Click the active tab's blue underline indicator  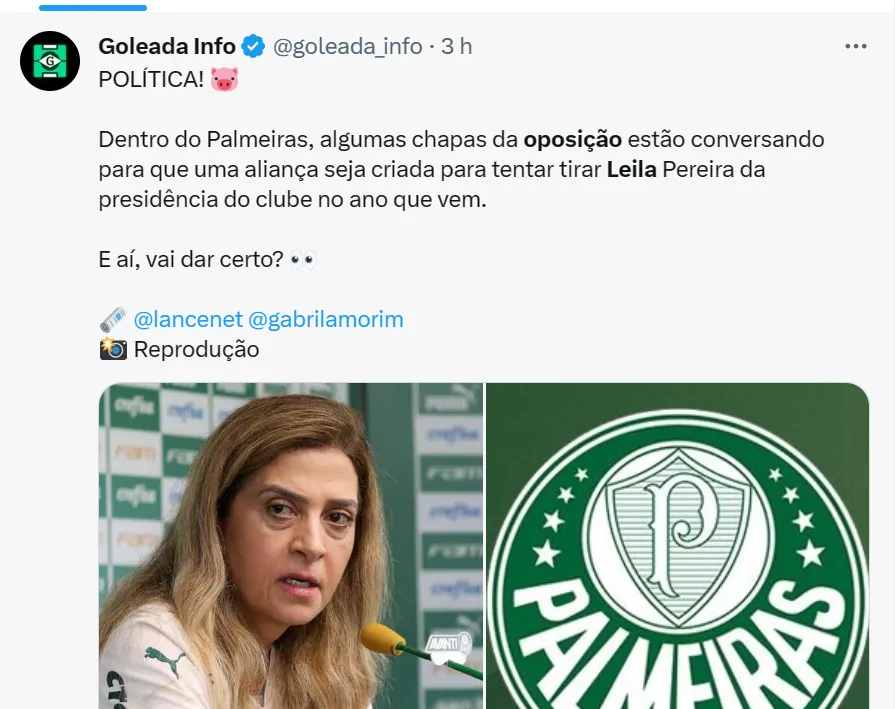pos(93,7)
